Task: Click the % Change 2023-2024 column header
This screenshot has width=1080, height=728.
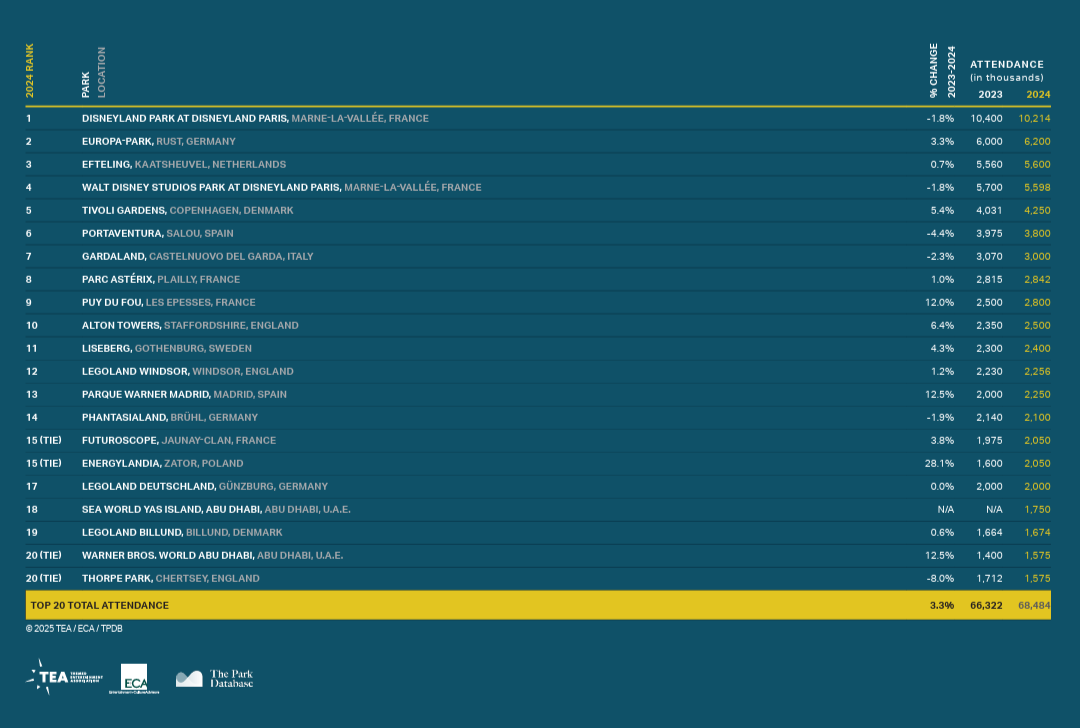Action: [x=942, y=70]
